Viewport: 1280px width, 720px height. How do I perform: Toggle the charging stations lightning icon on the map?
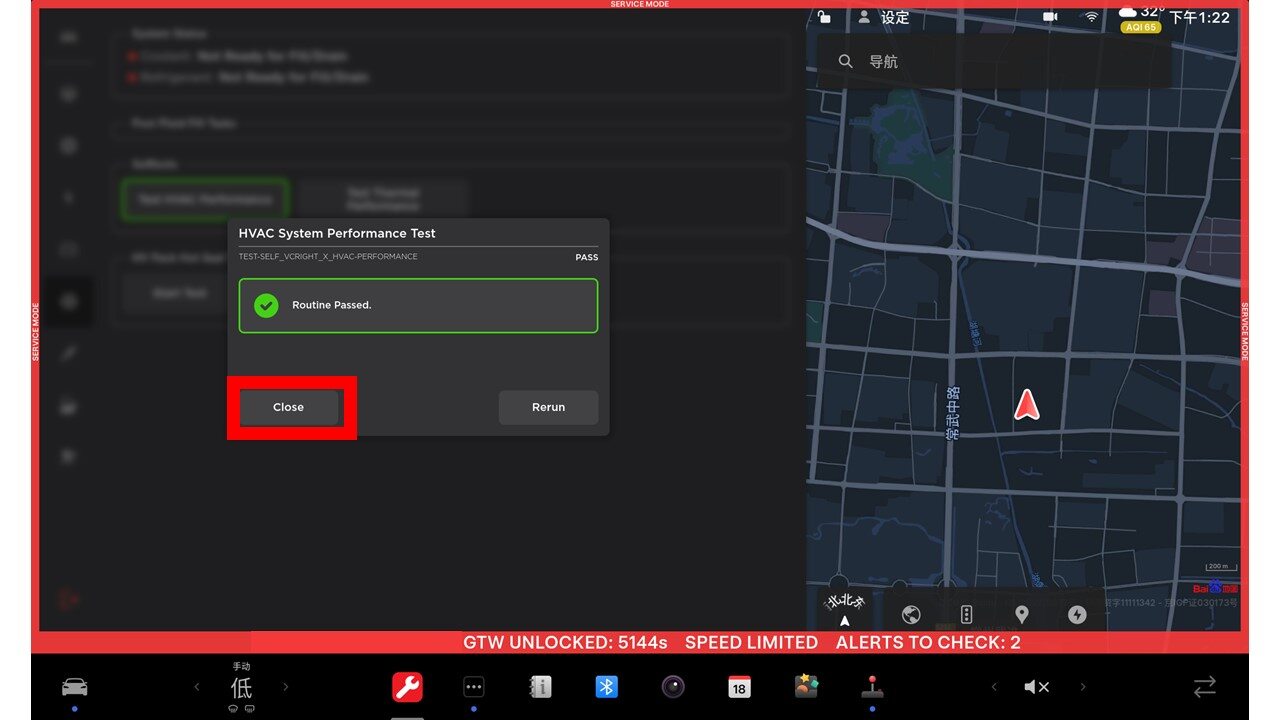1077,615
